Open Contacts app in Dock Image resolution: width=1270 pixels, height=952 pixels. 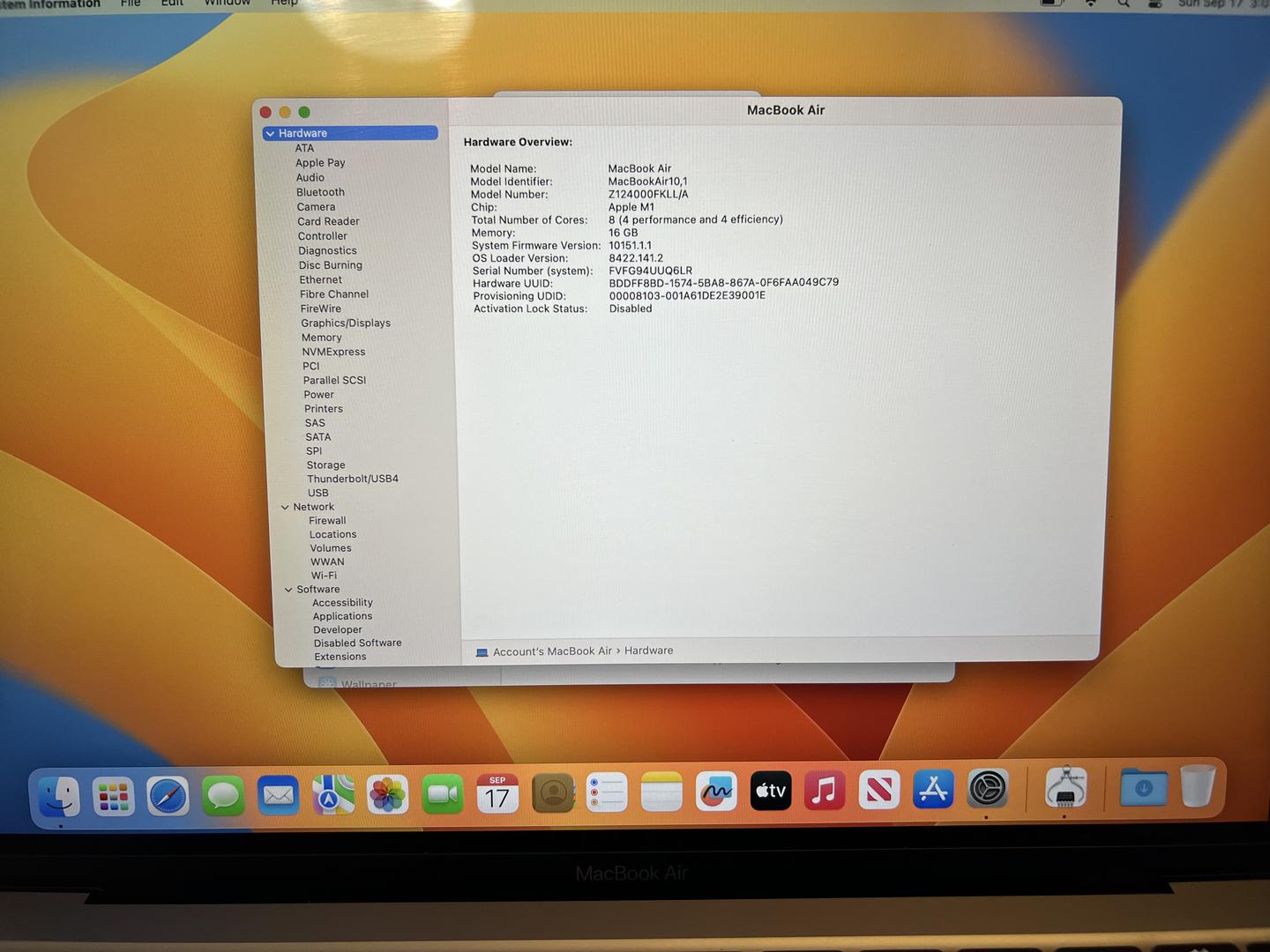[553, 793]
